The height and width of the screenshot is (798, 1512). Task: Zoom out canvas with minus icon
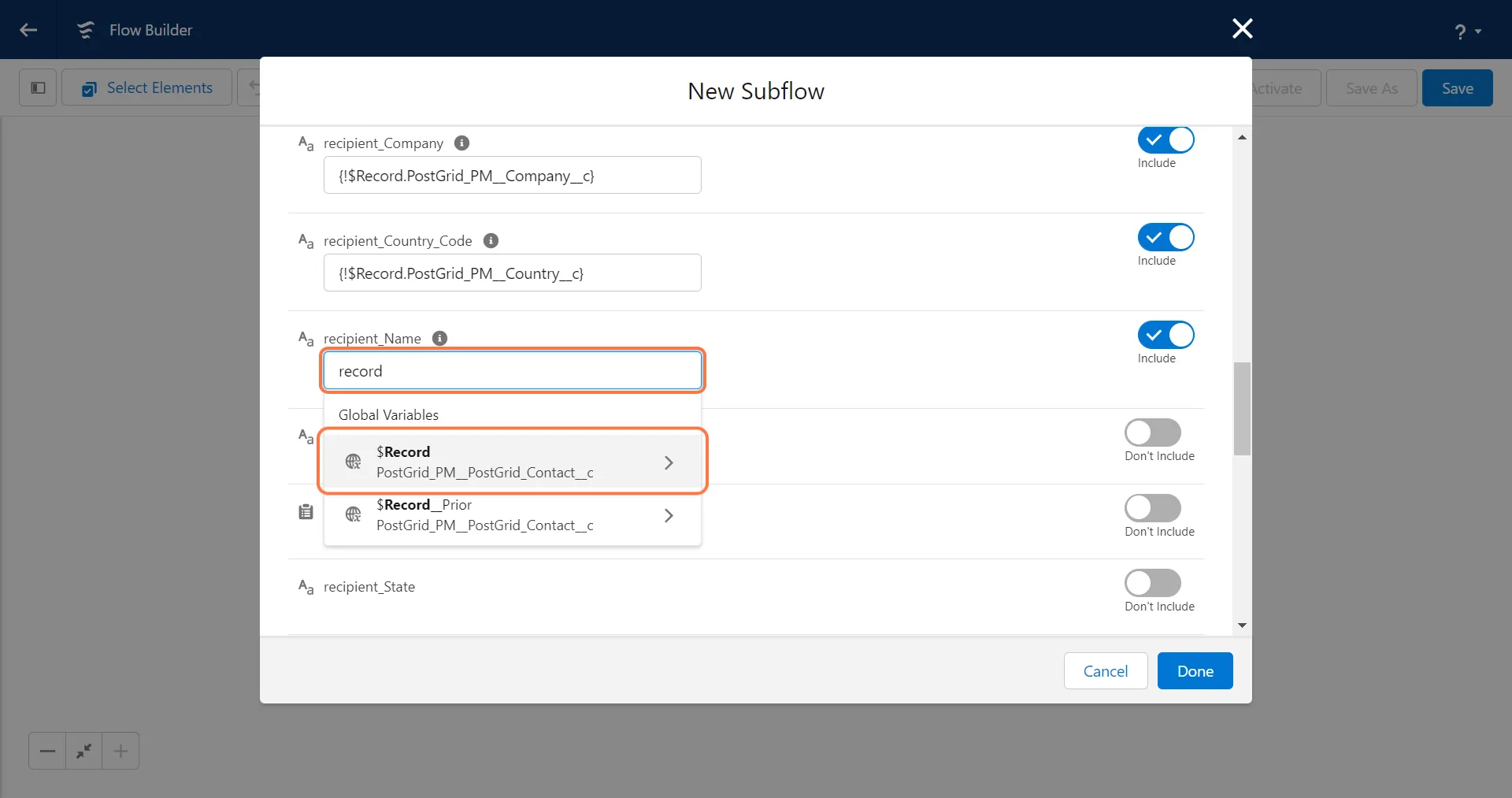(x=47, y=751)
